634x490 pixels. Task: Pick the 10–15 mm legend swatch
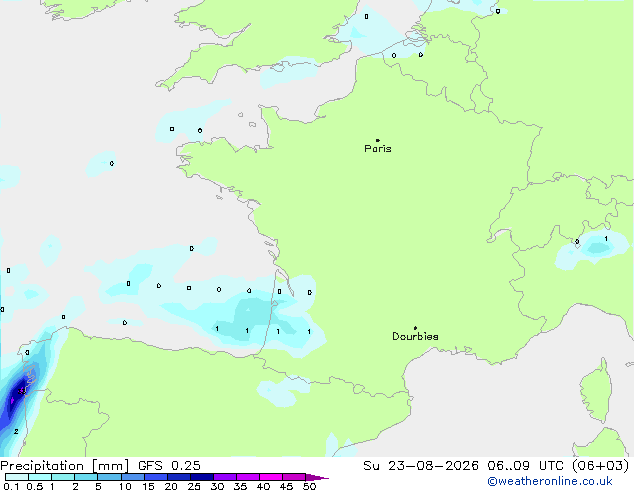[x=132, y=477]
